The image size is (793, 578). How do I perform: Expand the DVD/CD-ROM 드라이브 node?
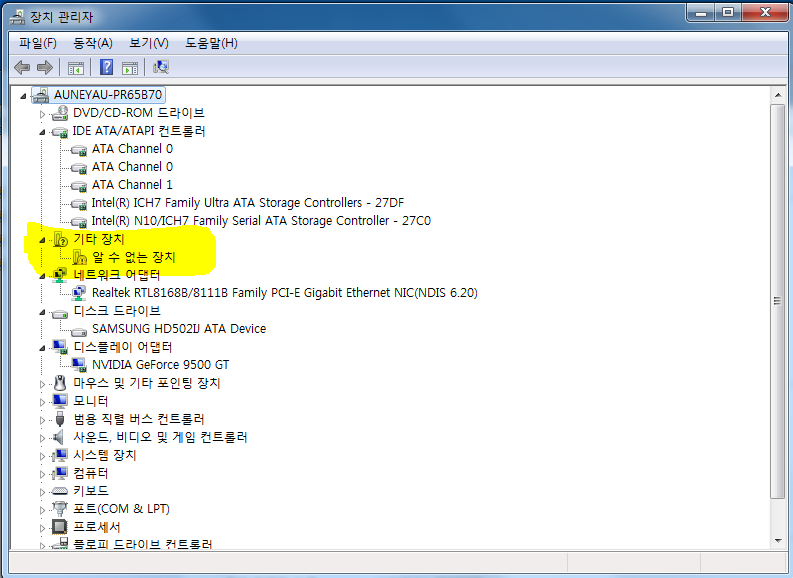point(42,114)
